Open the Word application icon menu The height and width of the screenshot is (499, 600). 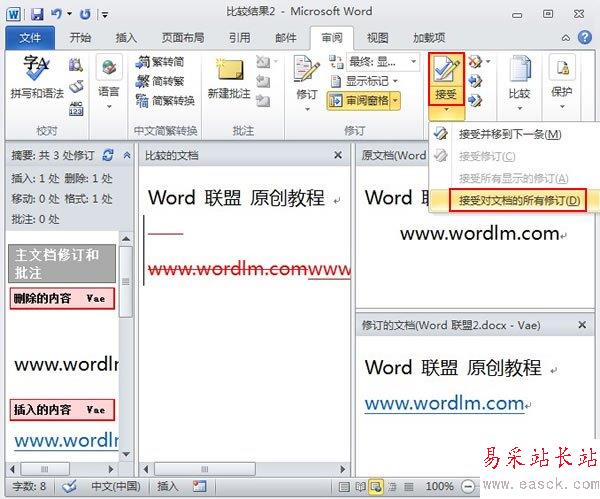point(13,15)
